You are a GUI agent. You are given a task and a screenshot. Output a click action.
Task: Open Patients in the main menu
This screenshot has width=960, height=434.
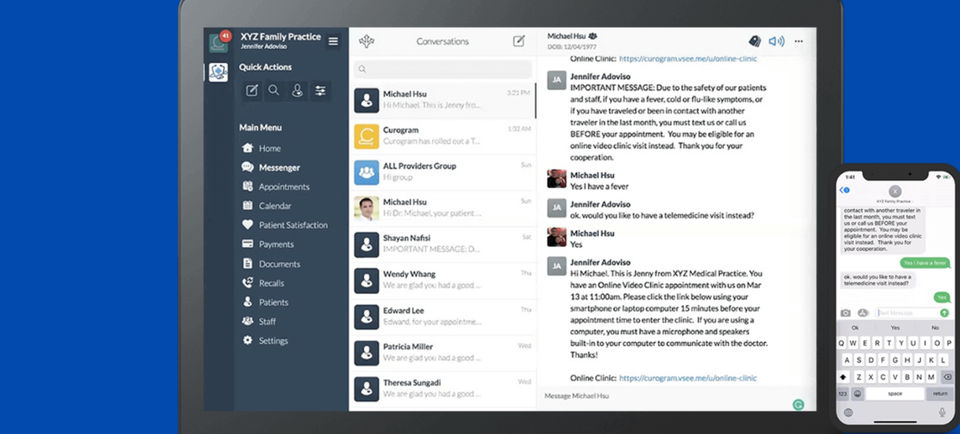click(x=264, y=302)
